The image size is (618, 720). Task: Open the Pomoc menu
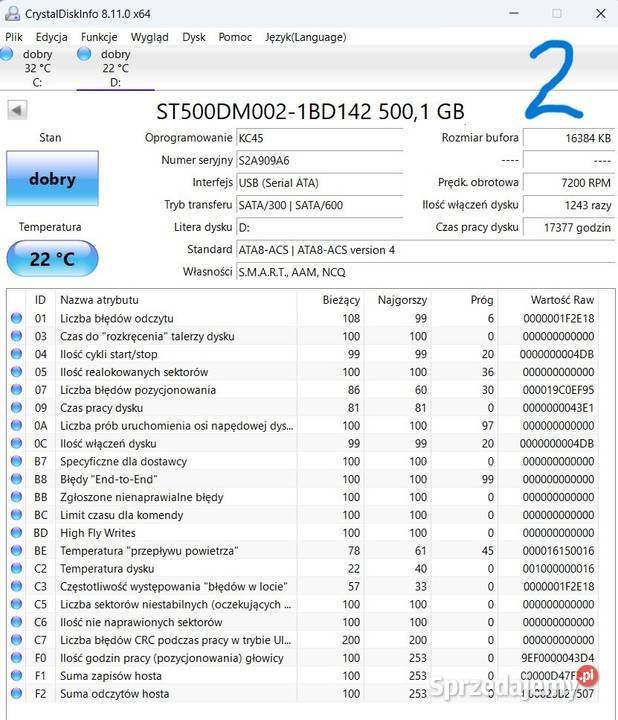[235, 37]
